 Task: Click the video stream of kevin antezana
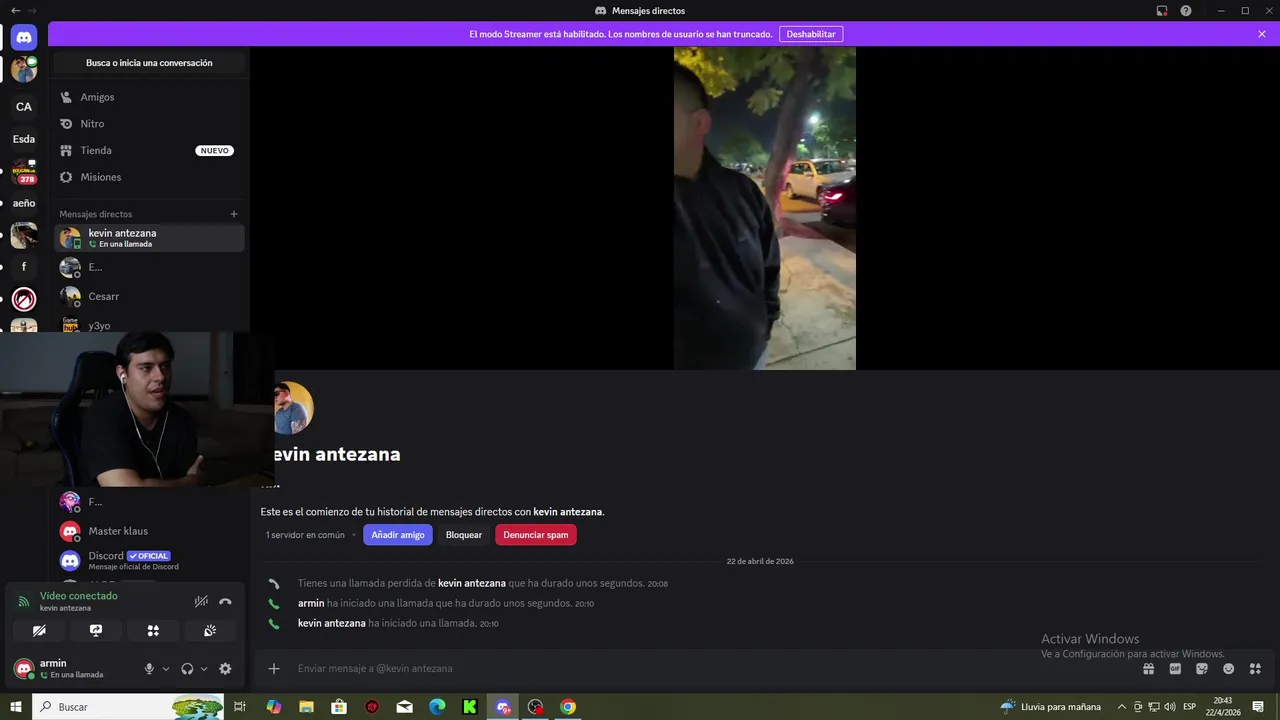pyautogui.click(x=765, y=208)
